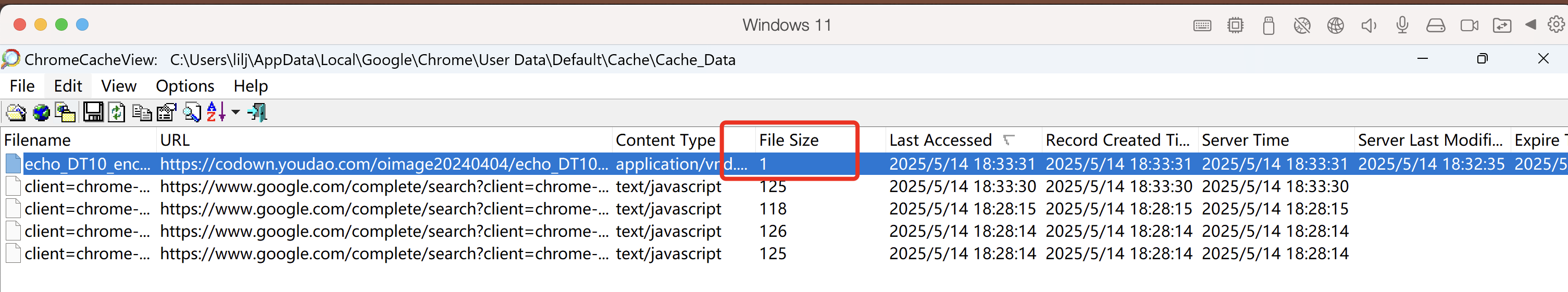Viewport: 1568px width, 292px height.
Task: Open the Properties toolbar icon
Action: pyautogui.click(x=166, y=112)
